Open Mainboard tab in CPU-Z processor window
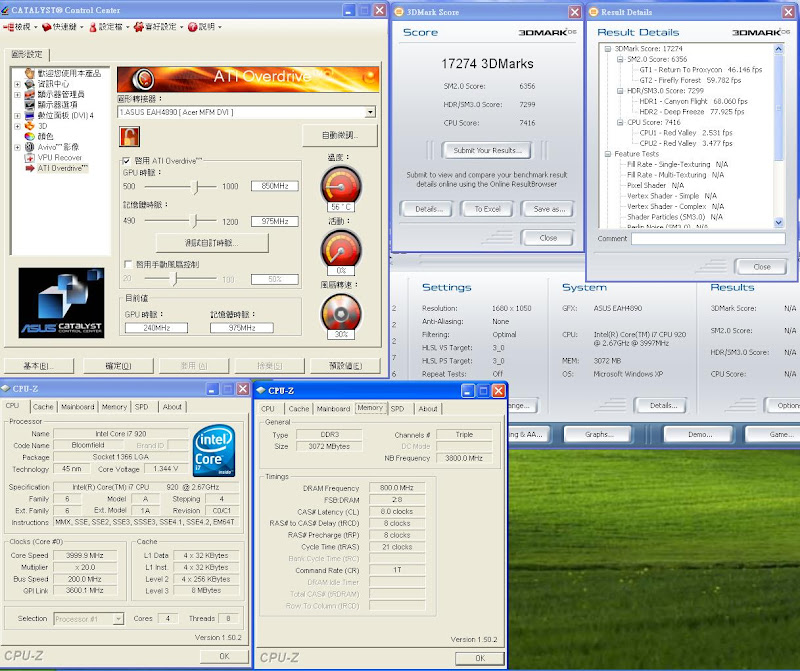800x671 pixels. click(x=78, y=407)
